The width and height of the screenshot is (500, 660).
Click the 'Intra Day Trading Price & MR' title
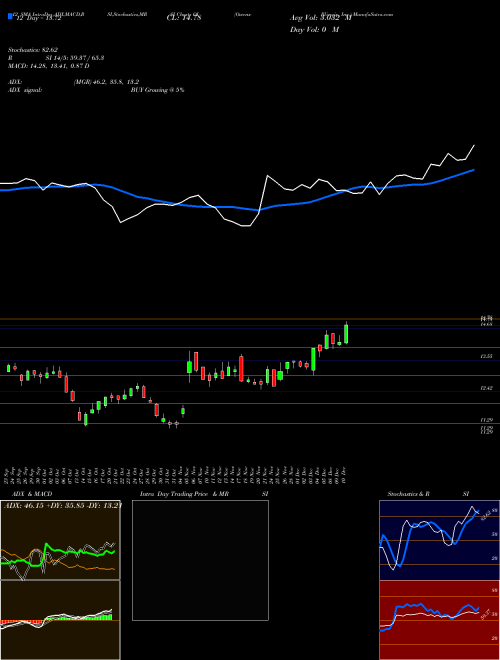tap(184, 494)
